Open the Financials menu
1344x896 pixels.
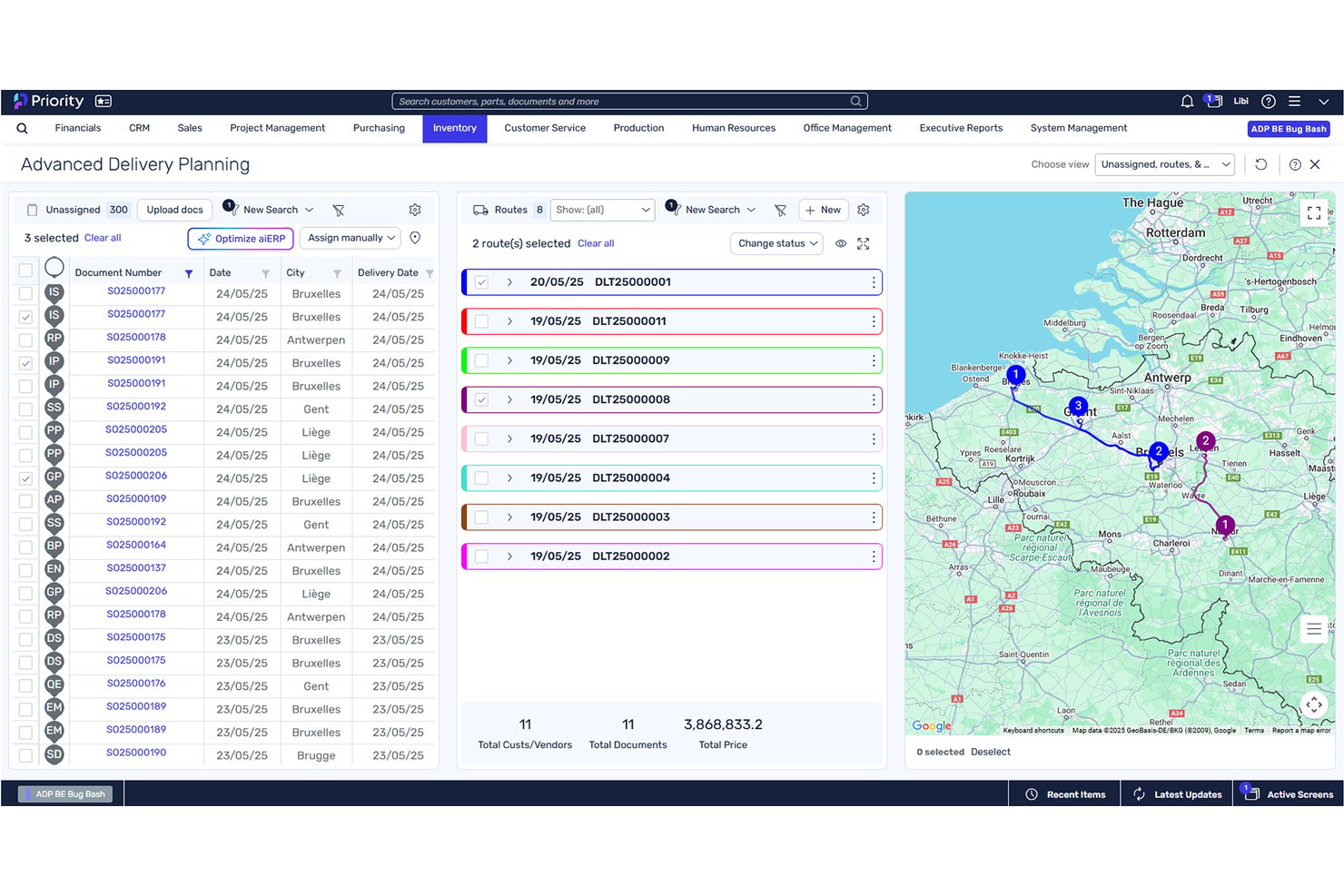pos(77,128)
